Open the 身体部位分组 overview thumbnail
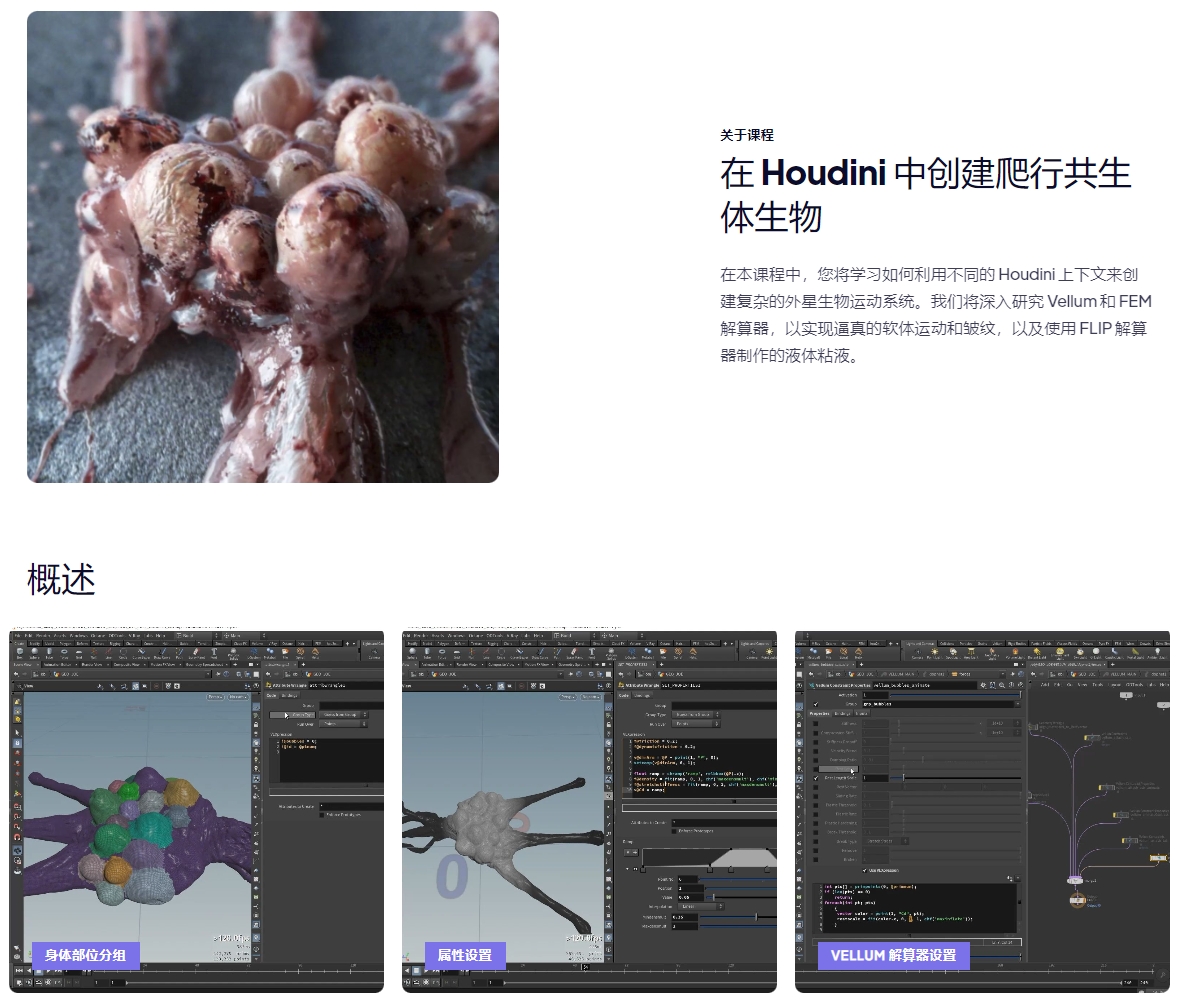The width and height of the screenshot is (1180, 1002). point(196,812)
